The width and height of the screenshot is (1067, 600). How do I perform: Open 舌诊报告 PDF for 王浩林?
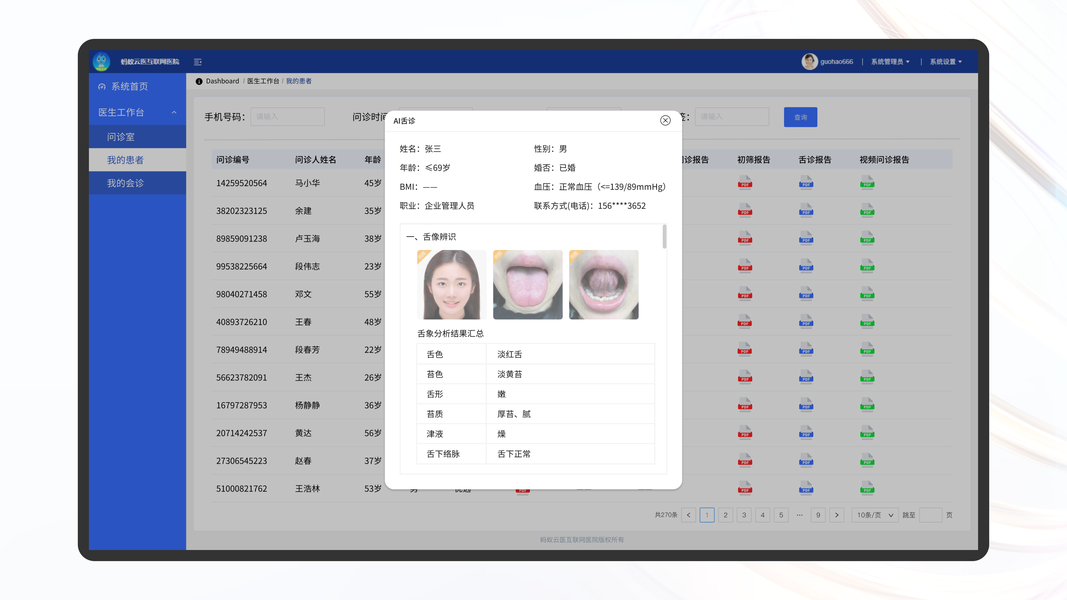click(806, 488)
